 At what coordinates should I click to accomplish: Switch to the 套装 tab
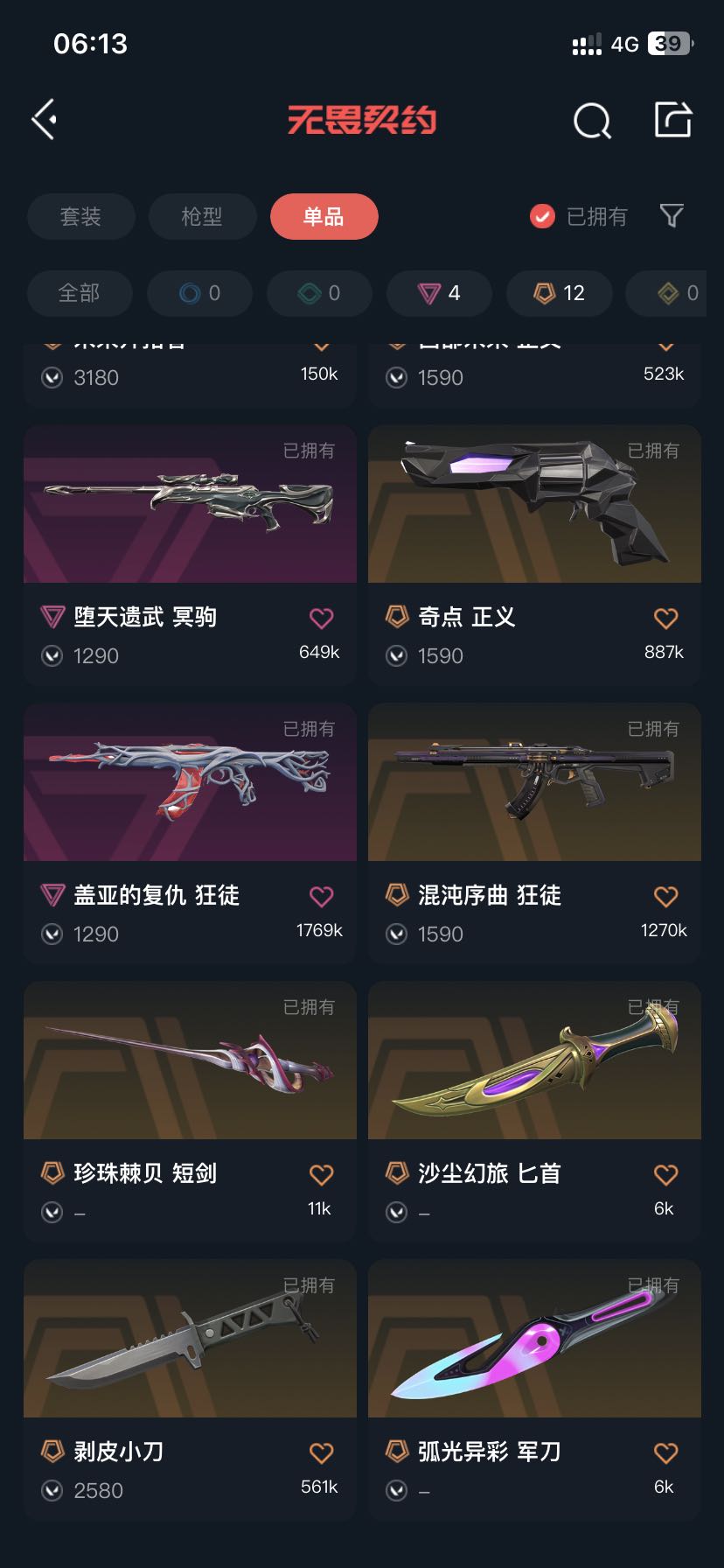tap(80, 216)
